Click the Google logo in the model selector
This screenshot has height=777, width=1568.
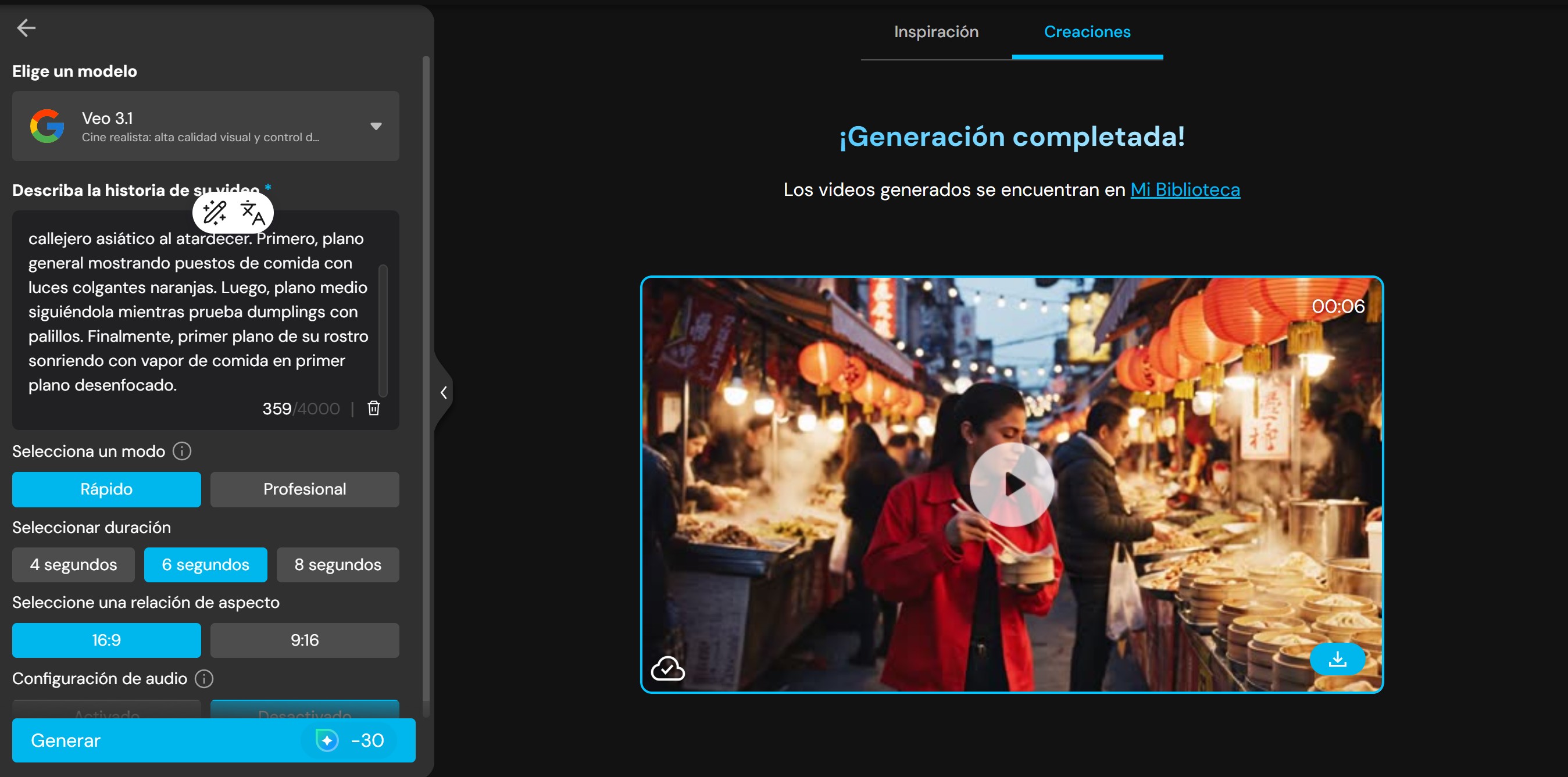point(48,126)
